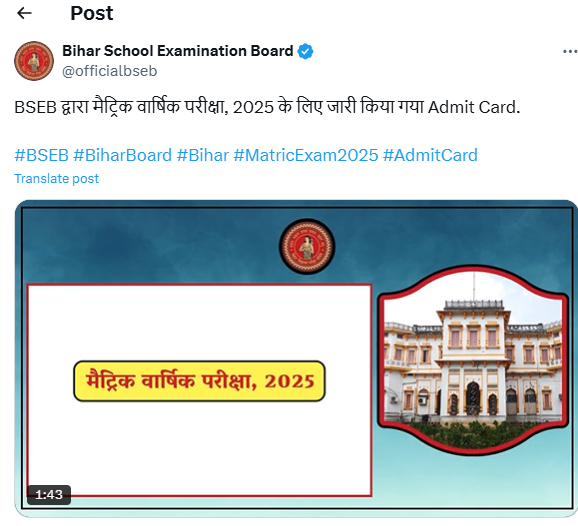Open the #BSEB hashtag
This screenshot has width=578, height=526.
(x=42, y=155)
